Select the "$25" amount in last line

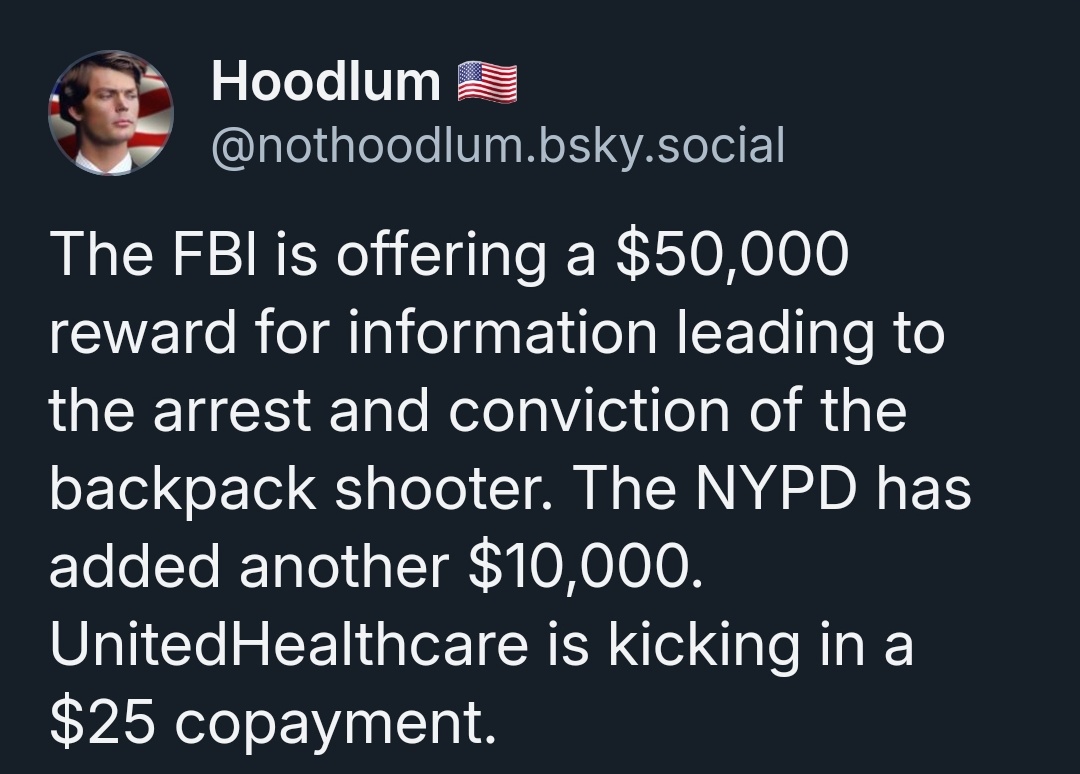pos(101,724)
